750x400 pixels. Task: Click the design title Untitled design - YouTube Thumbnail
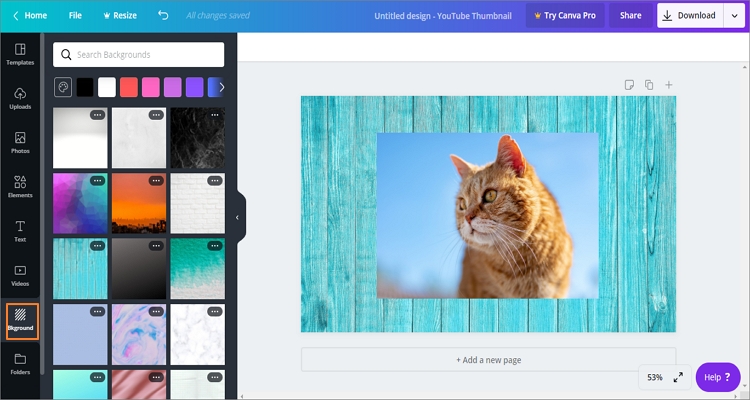(x=443, y=16)
